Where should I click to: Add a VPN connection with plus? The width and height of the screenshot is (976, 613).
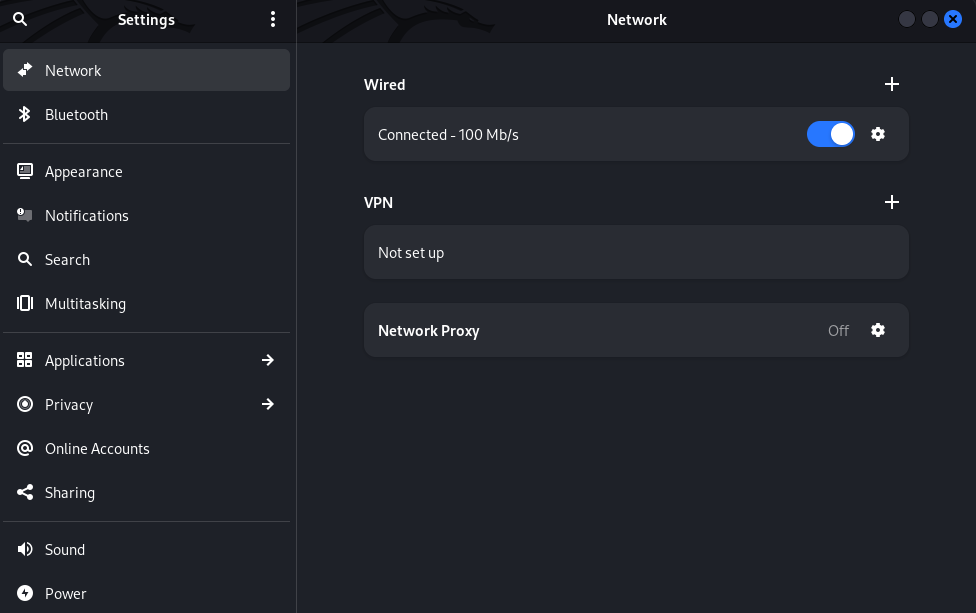click(891, 202)
